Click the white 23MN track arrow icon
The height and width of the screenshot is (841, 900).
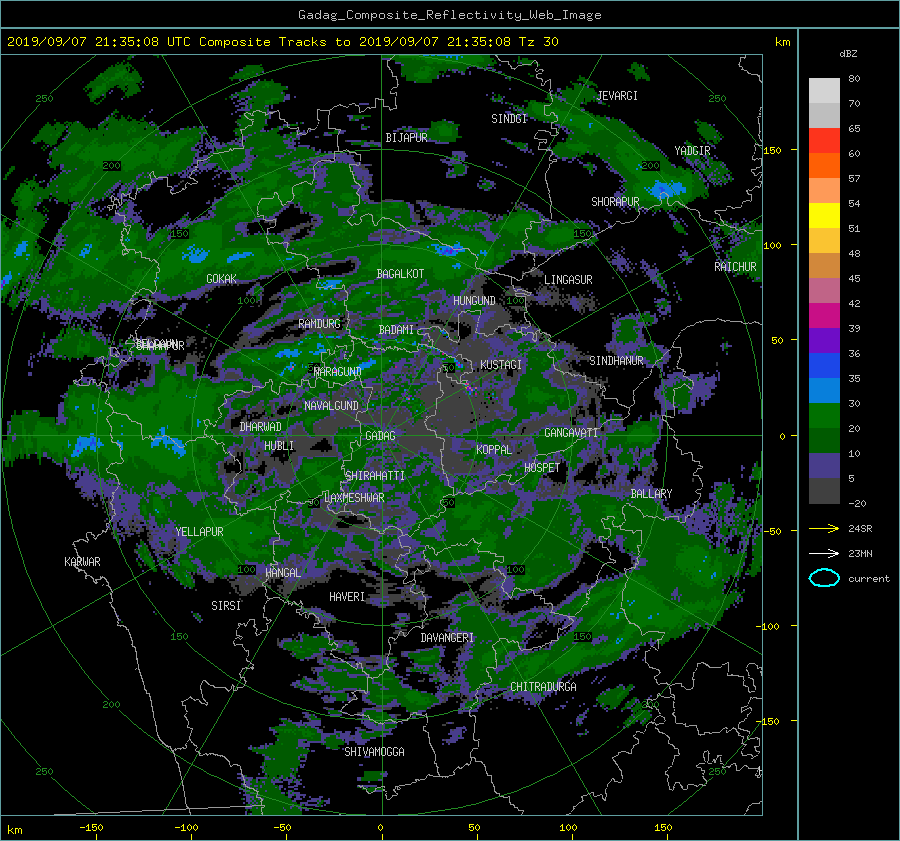coord(824,553)
